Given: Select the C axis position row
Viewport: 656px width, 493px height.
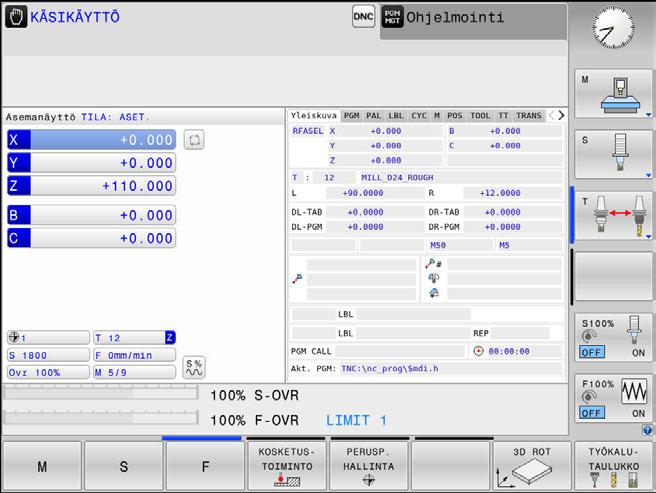Looking at the screenshot, I should 92,238.
